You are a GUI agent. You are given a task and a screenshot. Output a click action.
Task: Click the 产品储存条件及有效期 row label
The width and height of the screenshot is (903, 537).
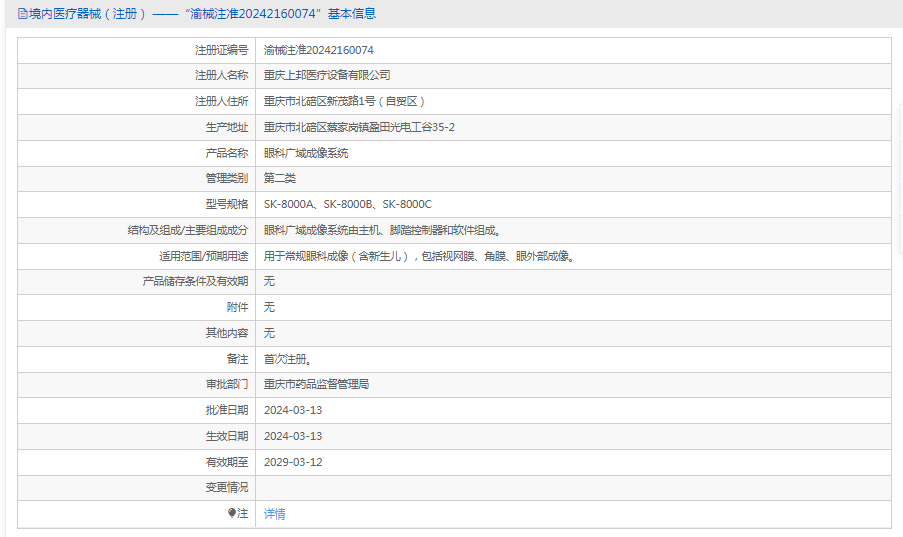(x=195, y=282)
